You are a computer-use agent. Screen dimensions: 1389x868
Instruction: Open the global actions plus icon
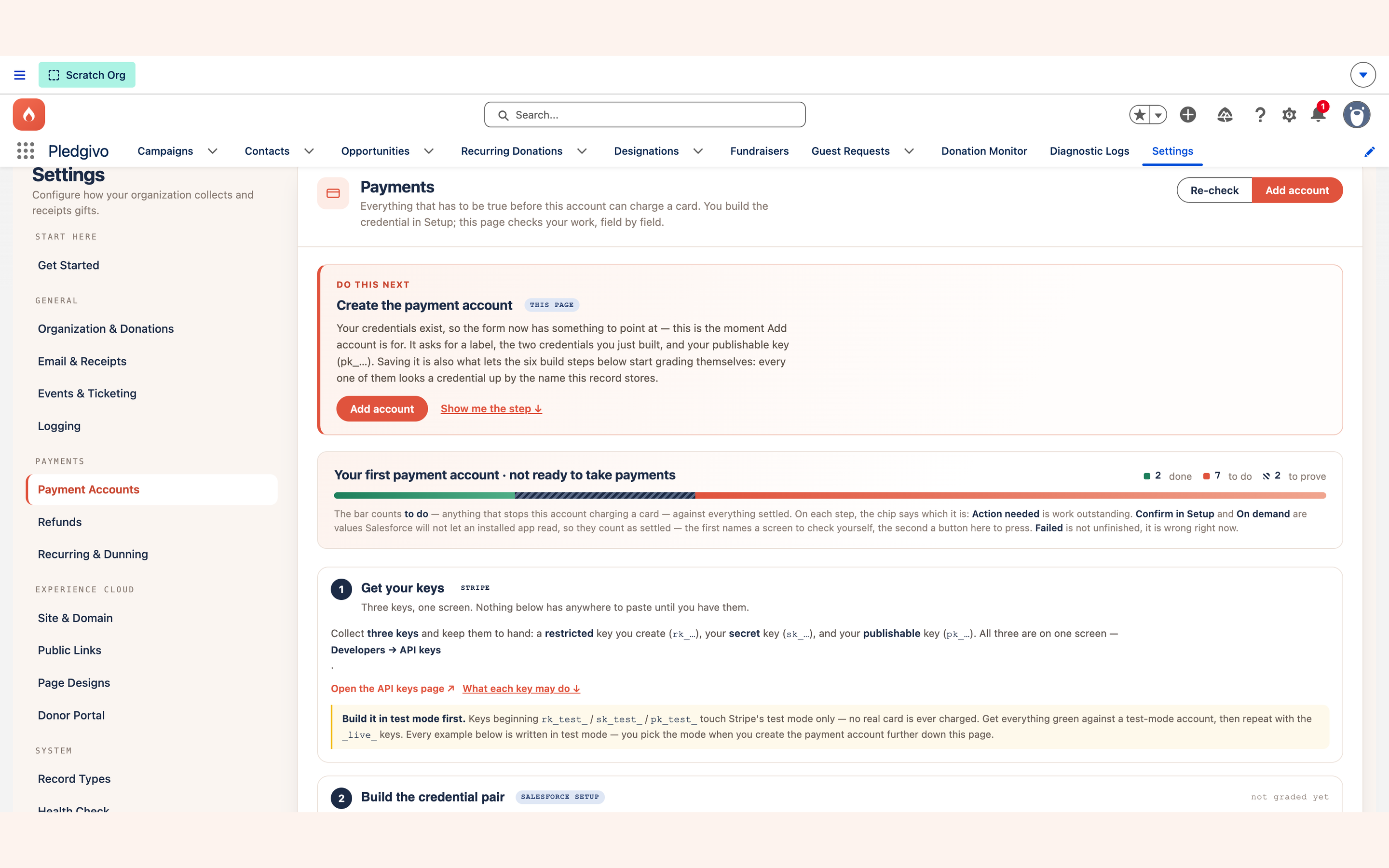click(1188, 115)
